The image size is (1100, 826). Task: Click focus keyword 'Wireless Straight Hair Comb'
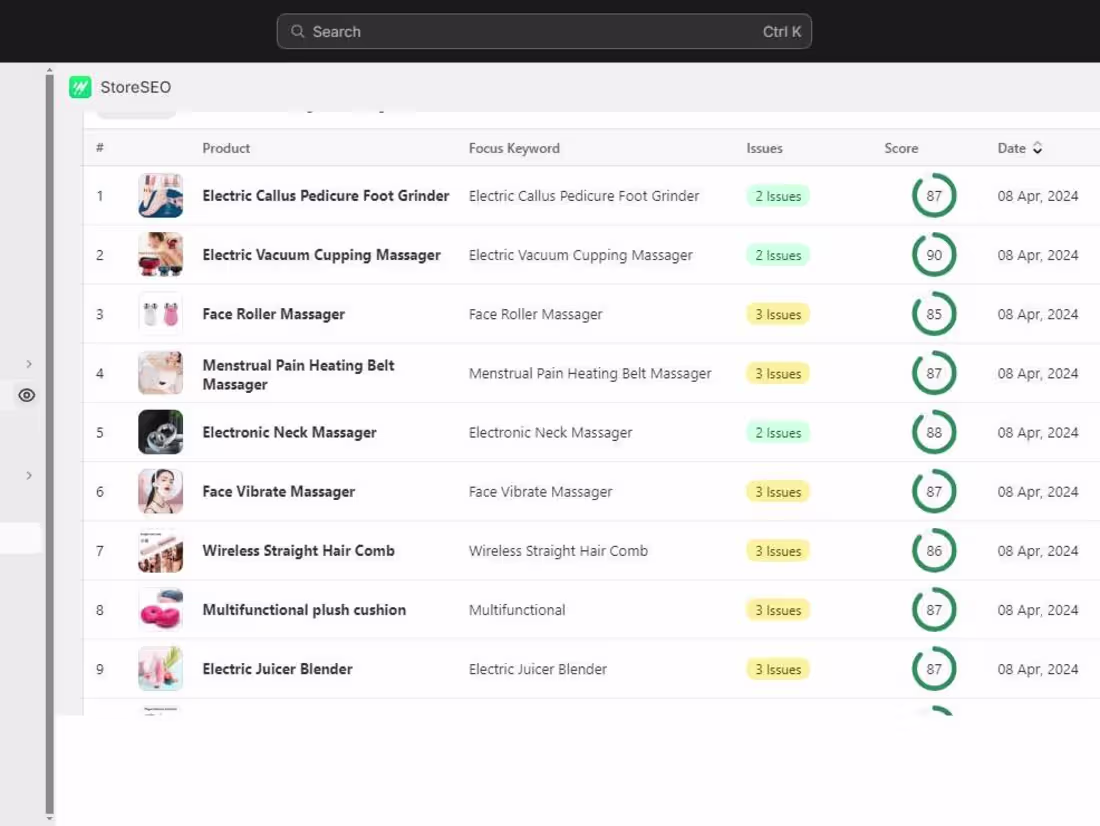(558, 551)
